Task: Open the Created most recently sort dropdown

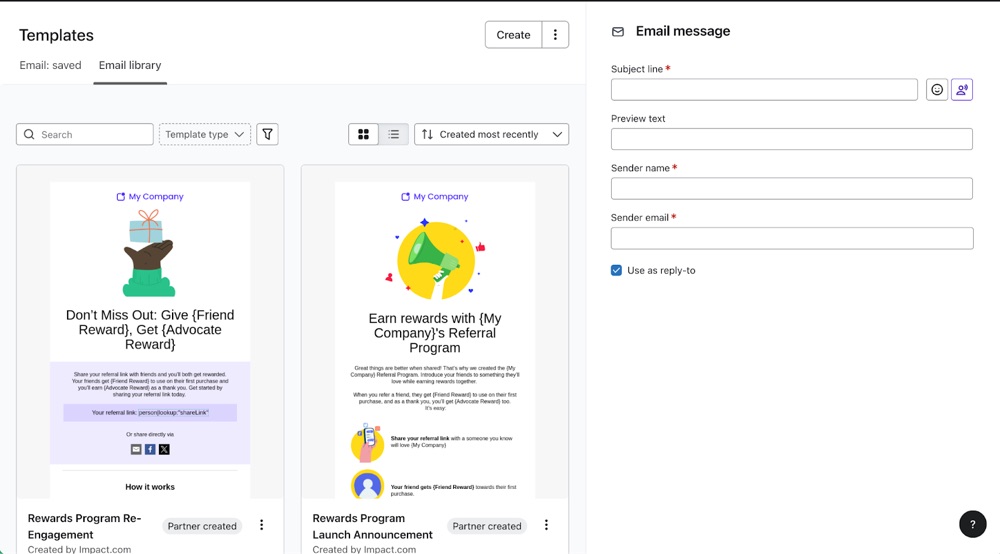Action: 491,134
